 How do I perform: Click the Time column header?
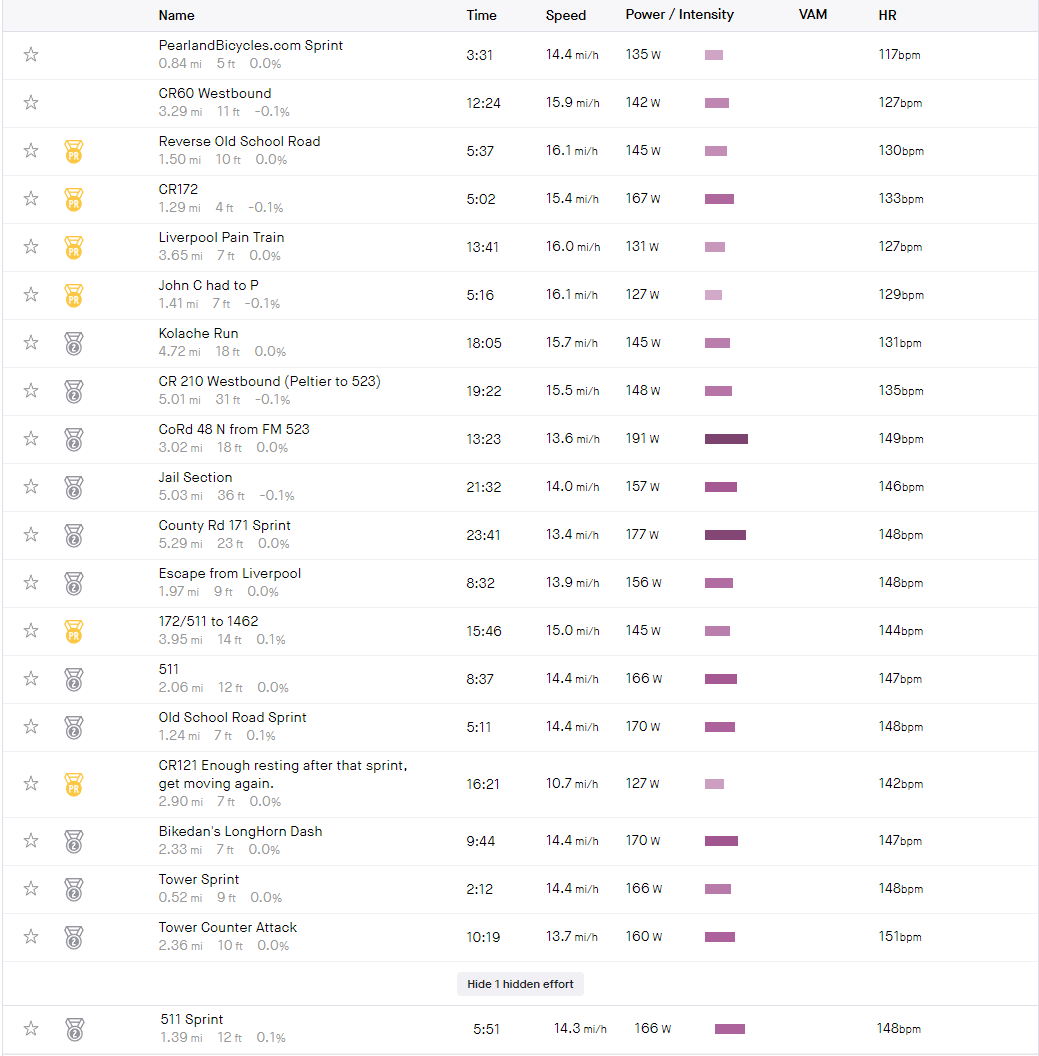(481, 15)
